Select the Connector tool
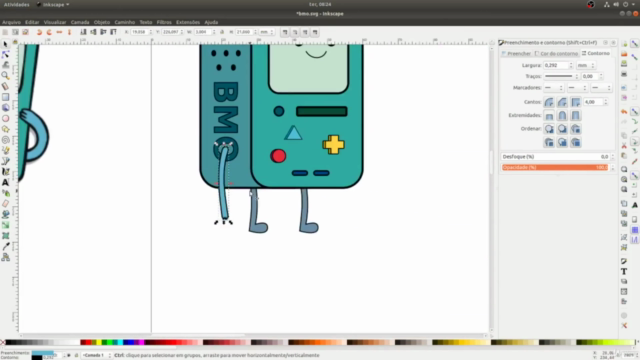The height and width of the screenshot is (360, 640). [x=5, y=257]
